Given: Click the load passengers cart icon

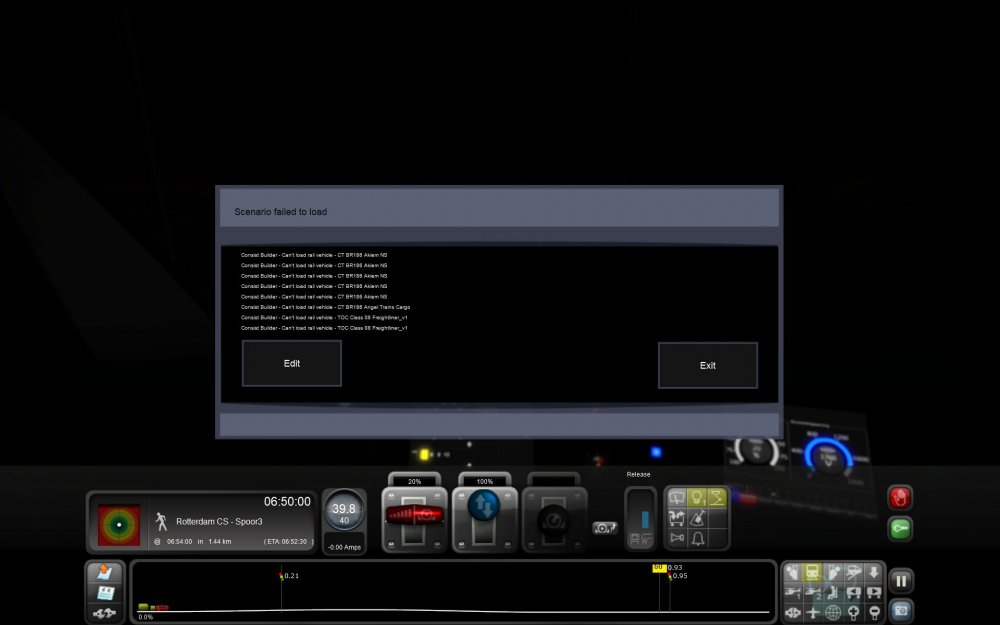Looking at the screenshot, I should tap(675, 518).
